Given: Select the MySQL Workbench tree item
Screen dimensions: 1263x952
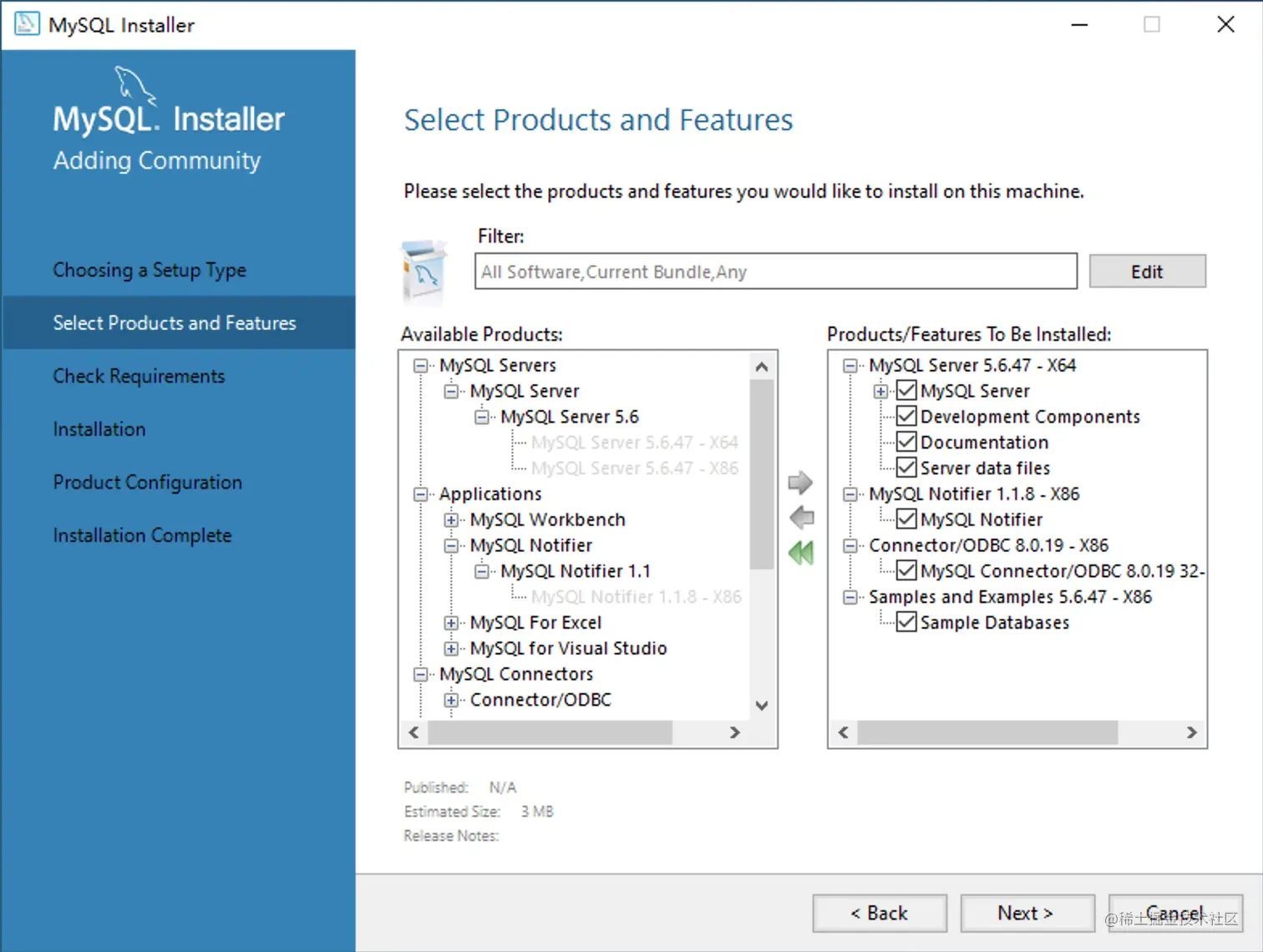Looking at the screenshot, I should coord(548,519).
